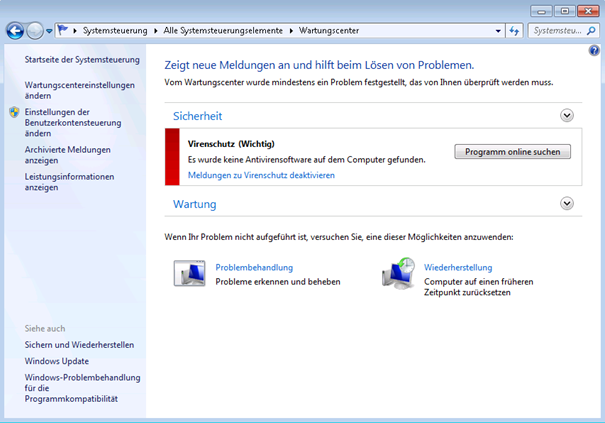Click the Wartung section heading
The image size is (605, 423).
click(x=194, y=204)
